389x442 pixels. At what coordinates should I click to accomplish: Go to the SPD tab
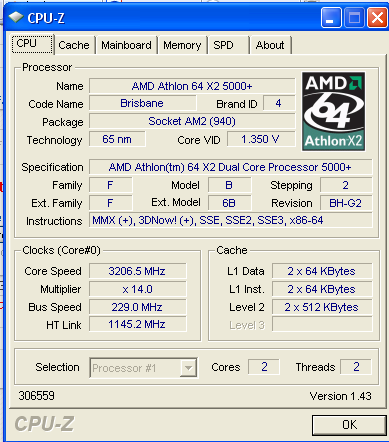[228, 45]
